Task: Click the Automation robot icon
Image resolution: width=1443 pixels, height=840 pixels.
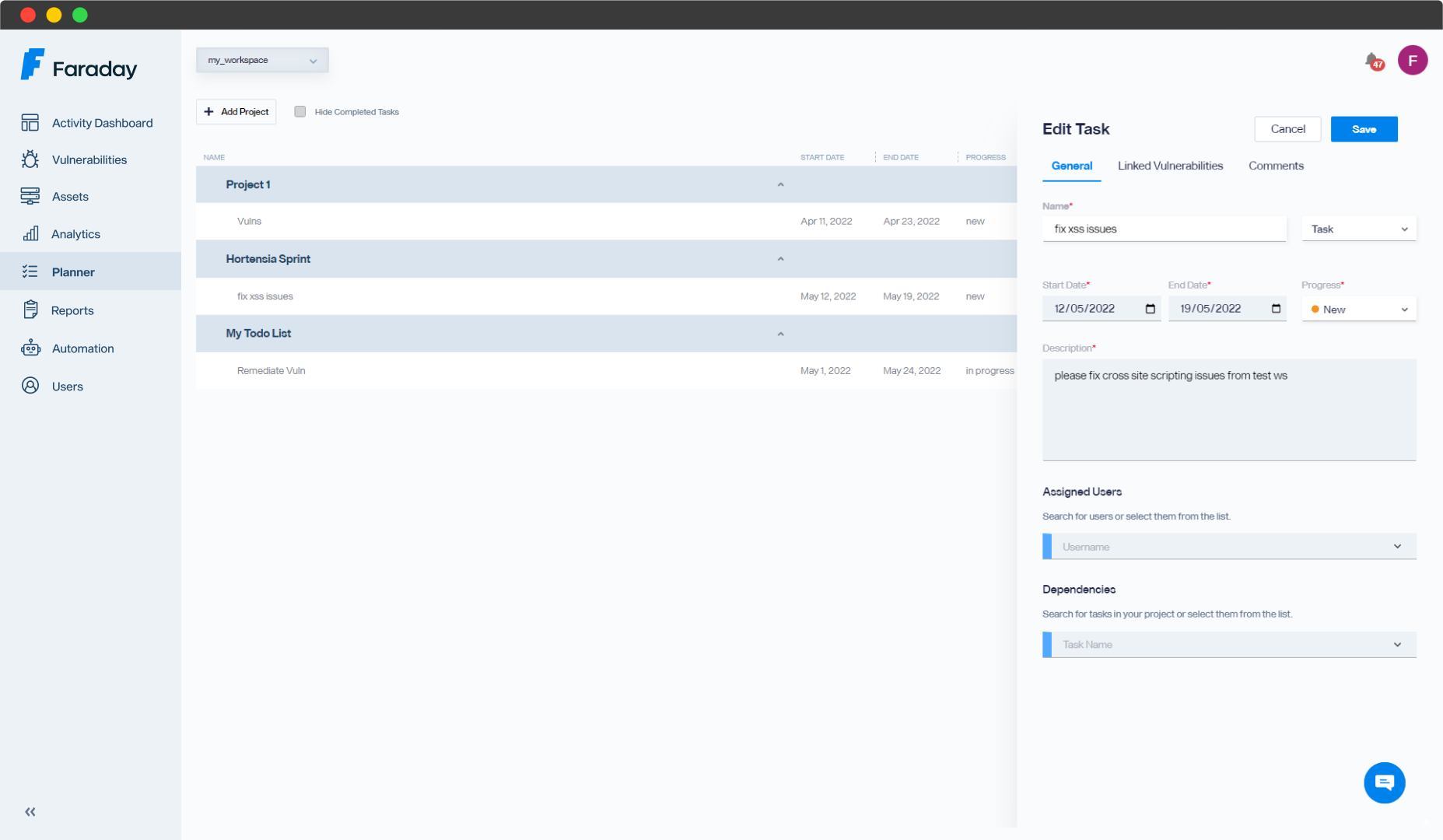Action: click(x=30, y=348)
